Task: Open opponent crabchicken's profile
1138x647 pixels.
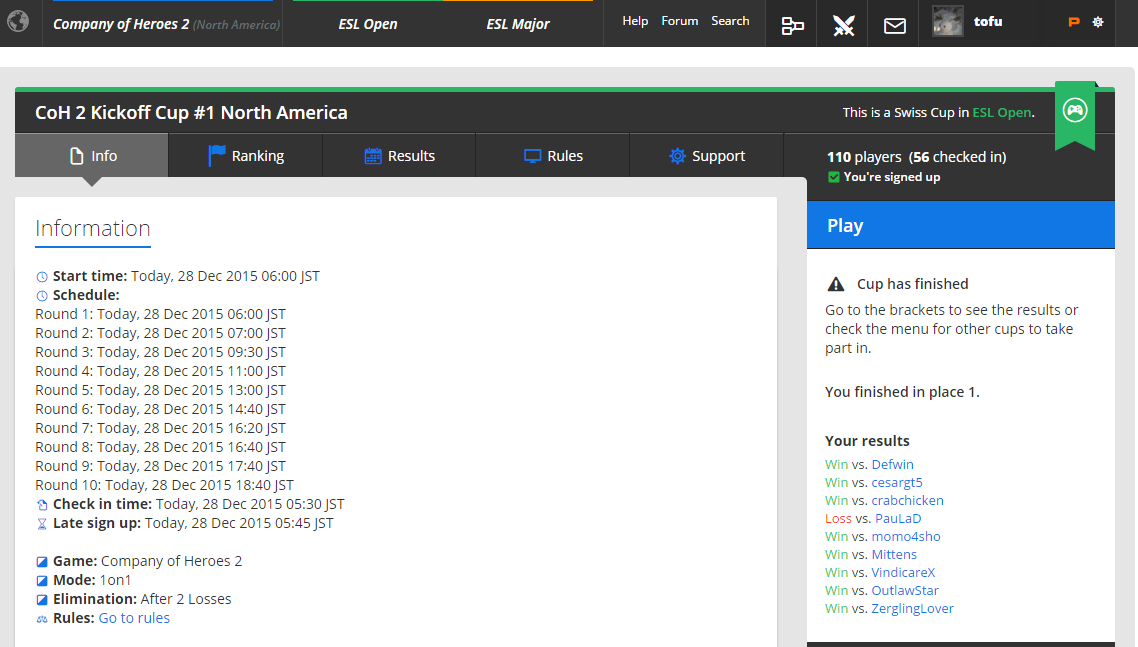Action: click(908, 501)
